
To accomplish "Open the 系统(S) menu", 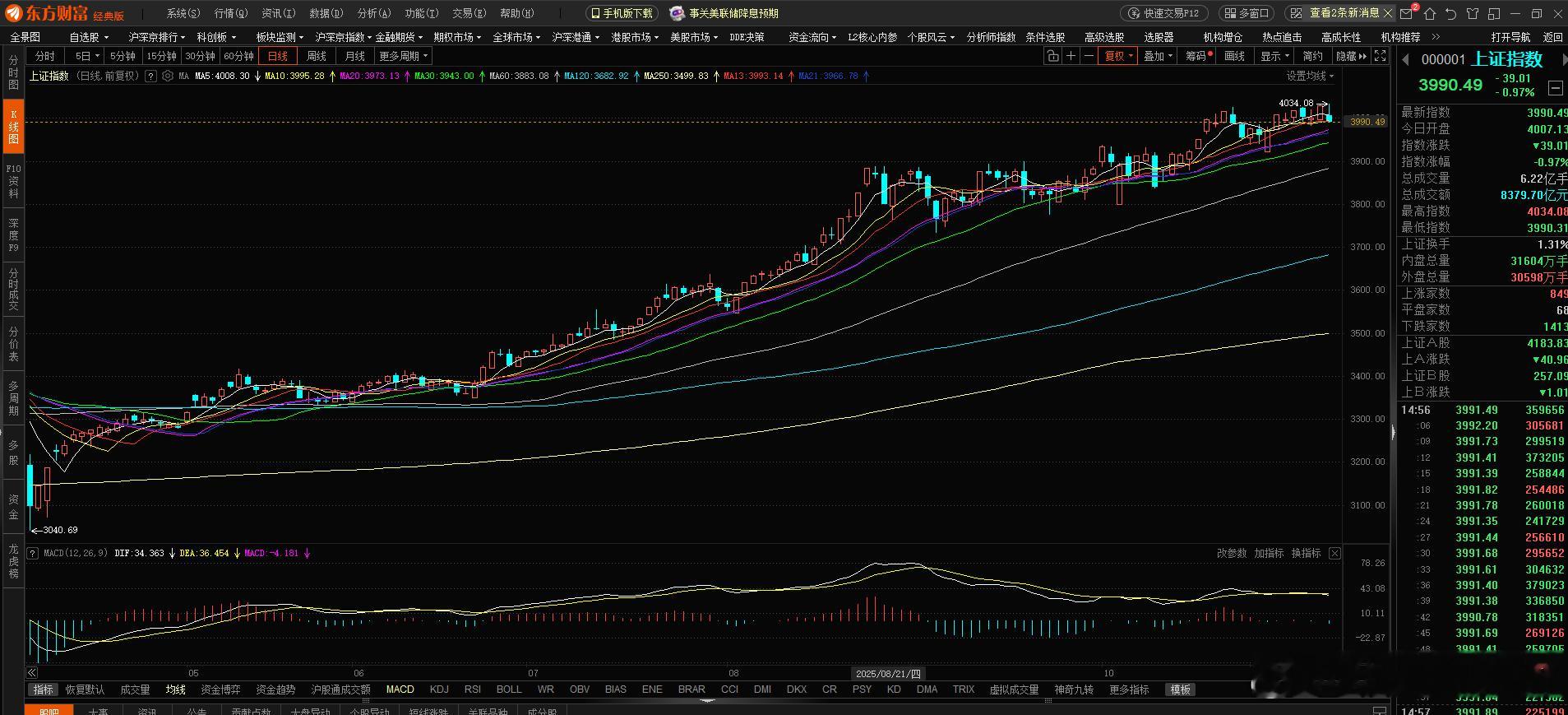I will [x=183, y=13].
